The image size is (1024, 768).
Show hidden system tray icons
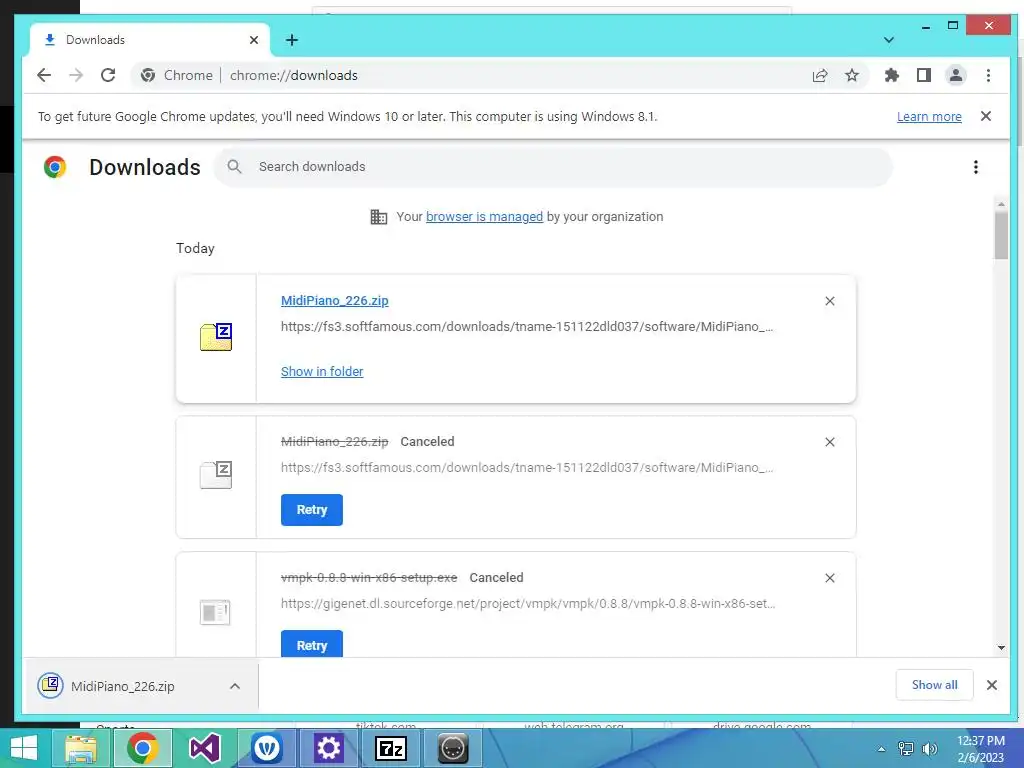pos(882,749)
